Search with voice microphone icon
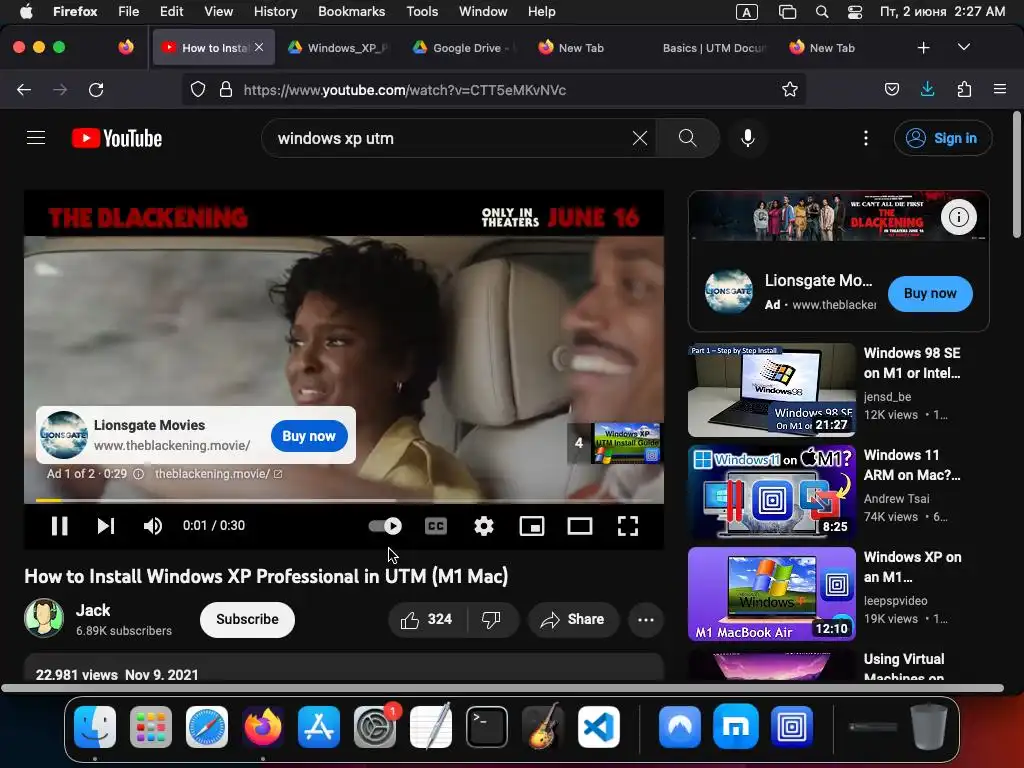1024x768 pixels. tap(748, 138)
